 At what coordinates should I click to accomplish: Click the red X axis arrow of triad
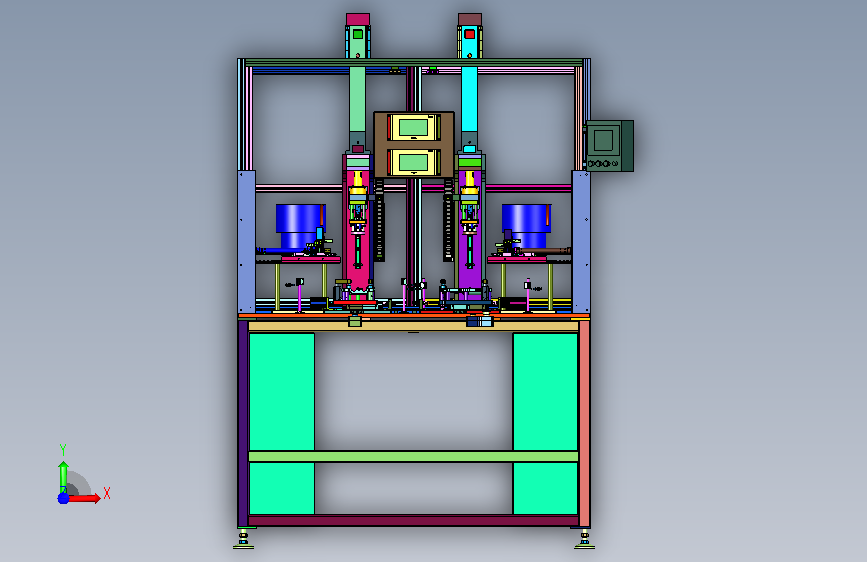point(85,498)
